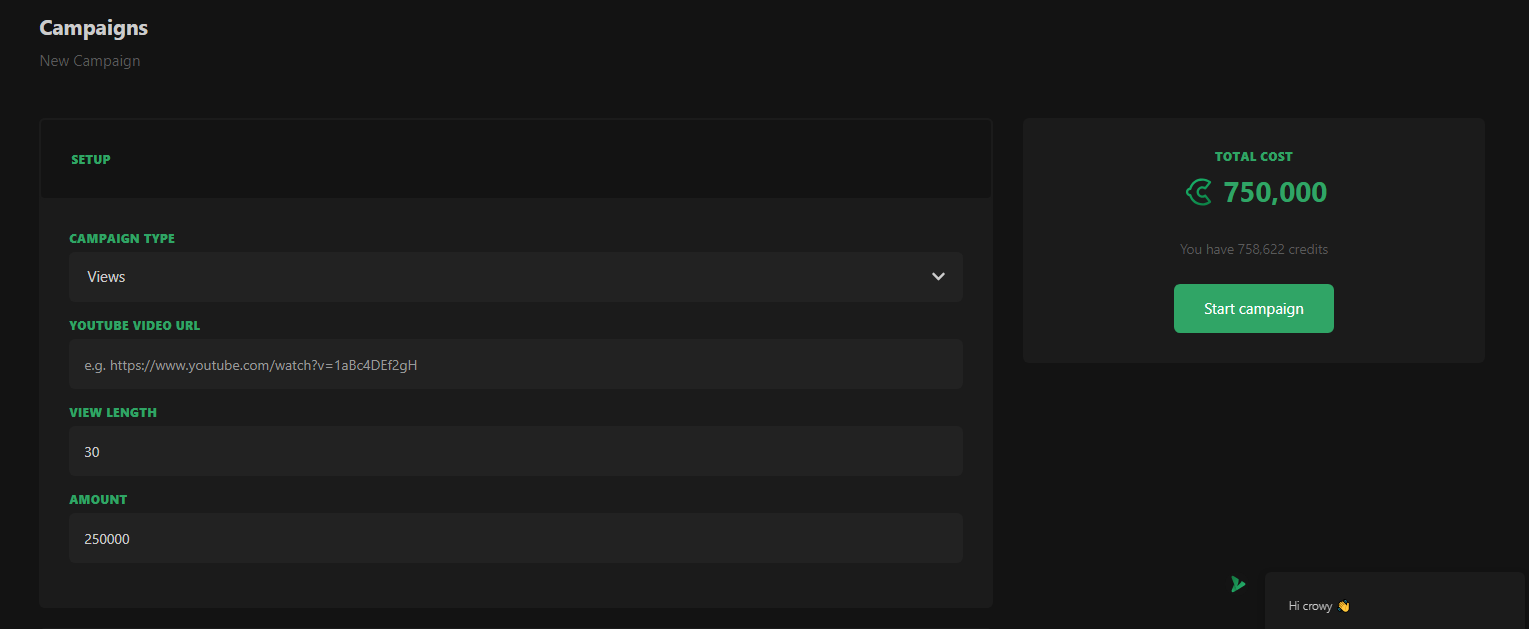Open the 'Hi crowy' chat message
The image size is (1529, 629).
[1312, 606]
